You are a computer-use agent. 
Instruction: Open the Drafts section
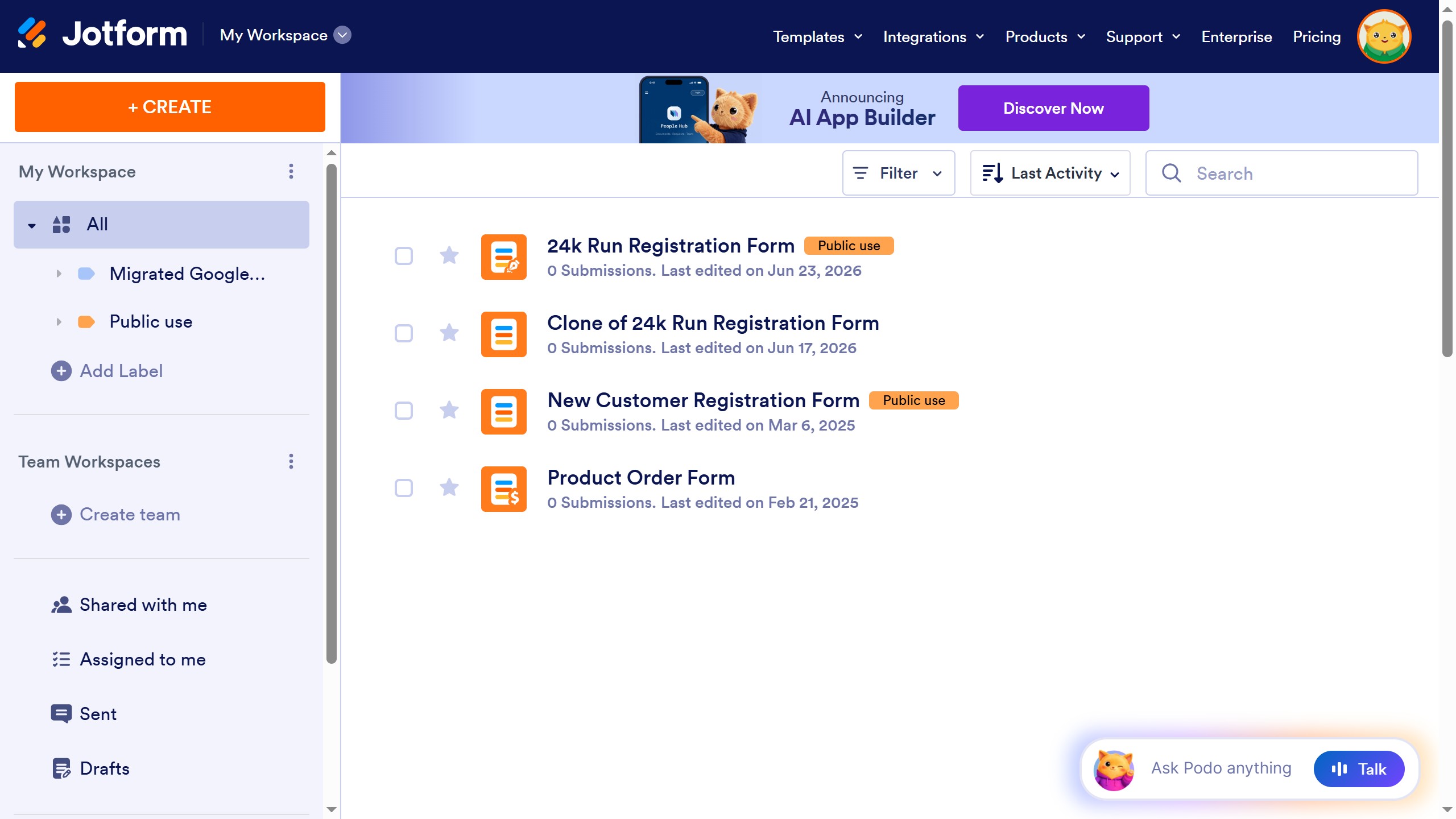click(x=105, y=768)
